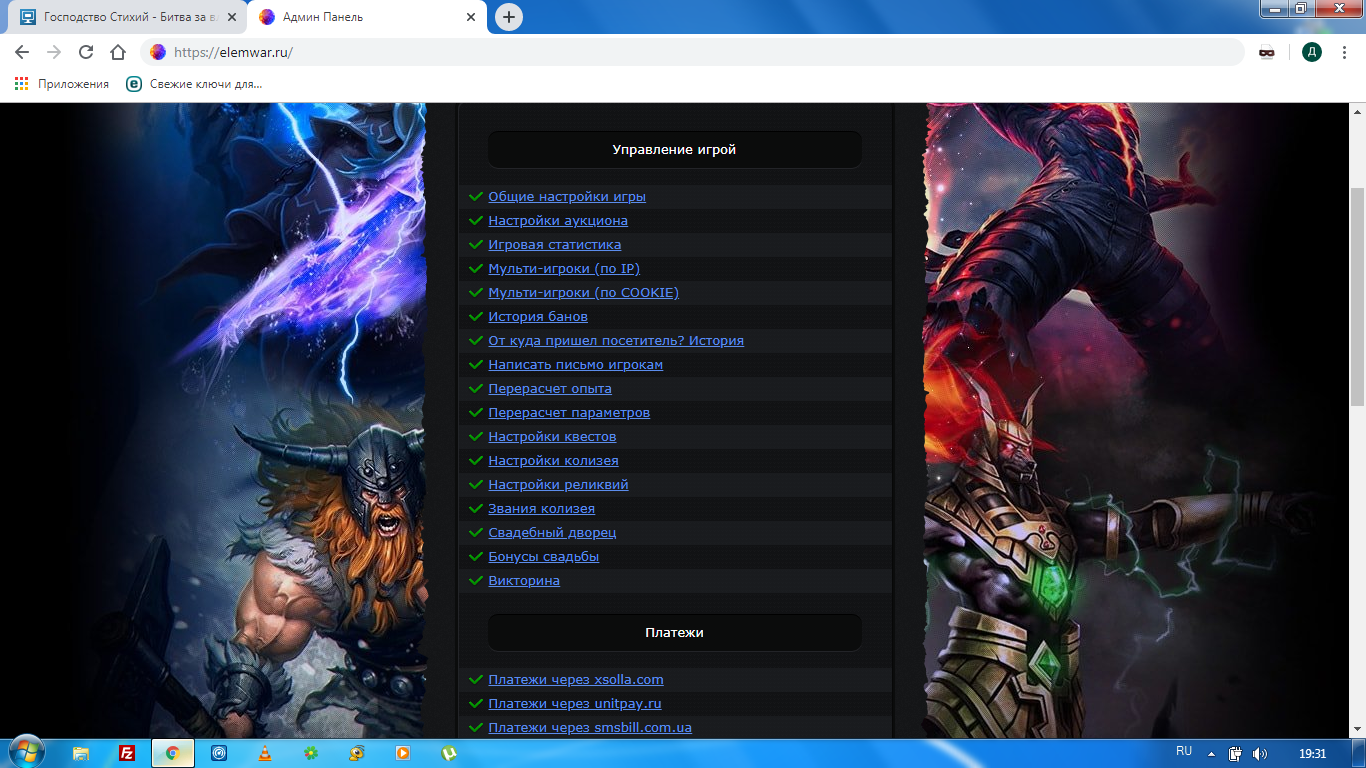Viewport: 1366px width, 768px height.
Task: Show hidden system tray icons
Action: tap(1211, 753)
